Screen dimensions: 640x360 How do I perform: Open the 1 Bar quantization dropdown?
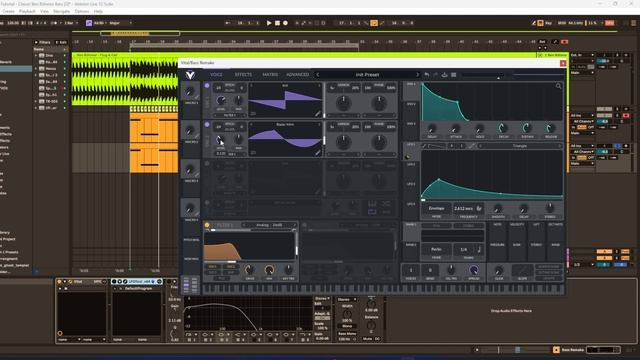click(70, 23)
